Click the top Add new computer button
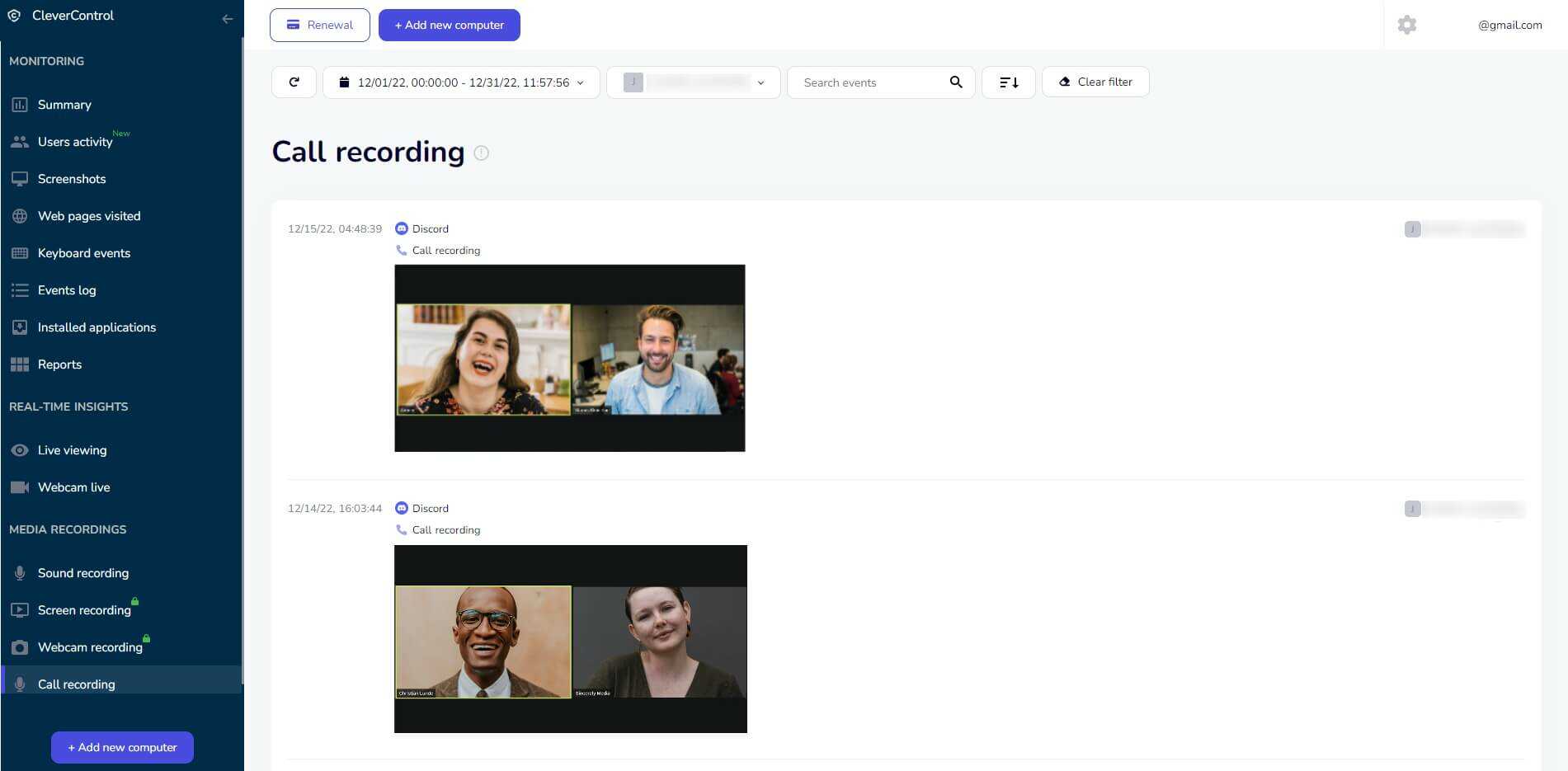 (449, 25)
